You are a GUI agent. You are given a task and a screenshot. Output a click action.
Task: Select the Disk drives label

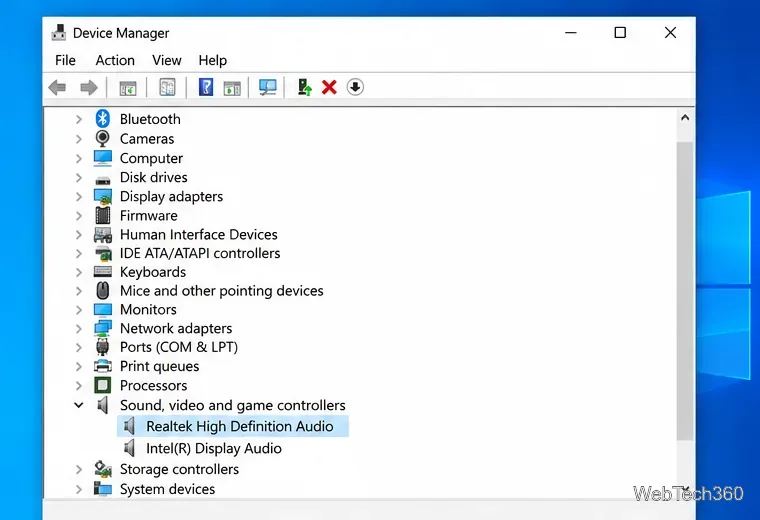coord(154,177)
